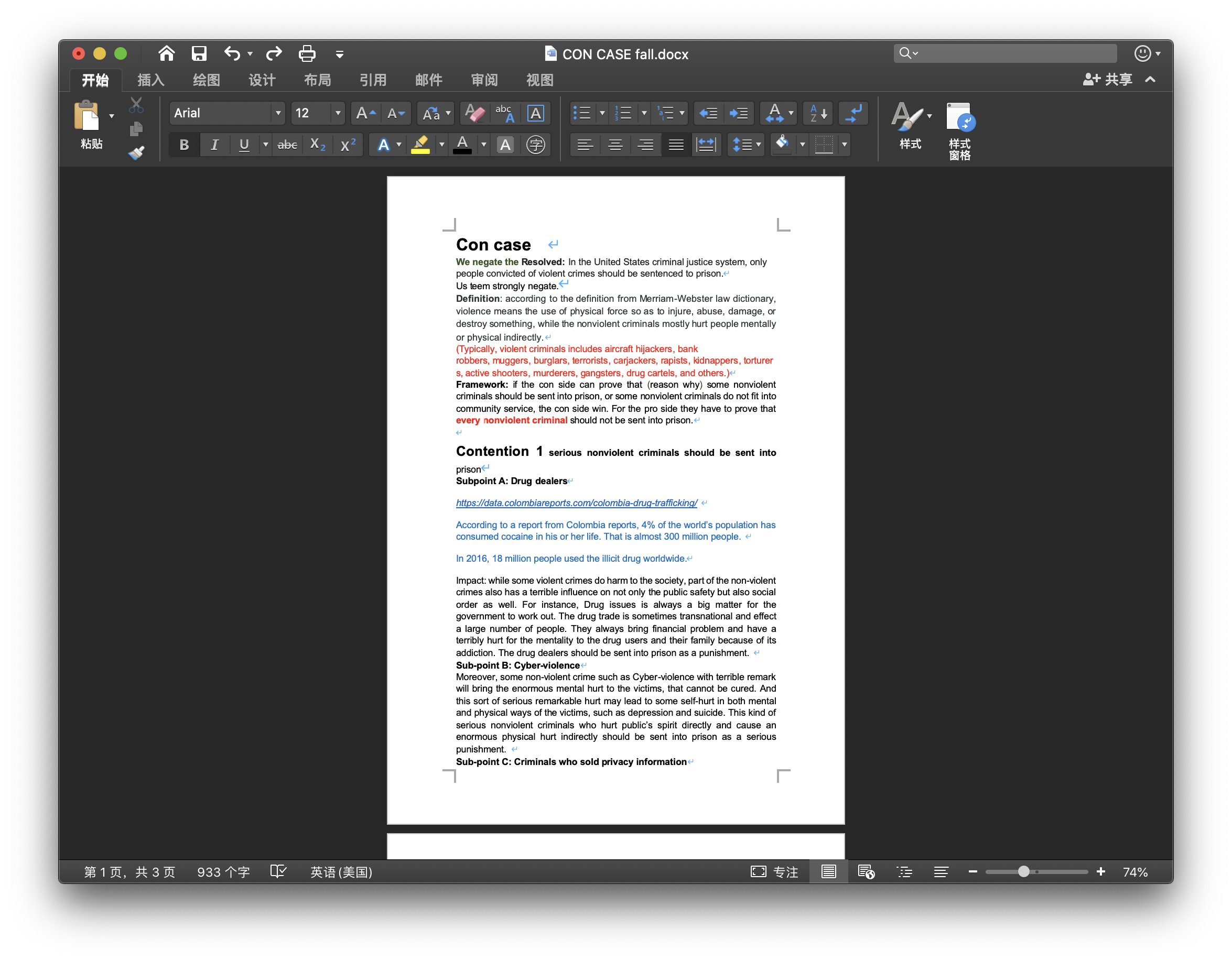Decrease font size with smaller A
Image resolution: width=1232 pixels, height=961 pixels.
(396, 113)
